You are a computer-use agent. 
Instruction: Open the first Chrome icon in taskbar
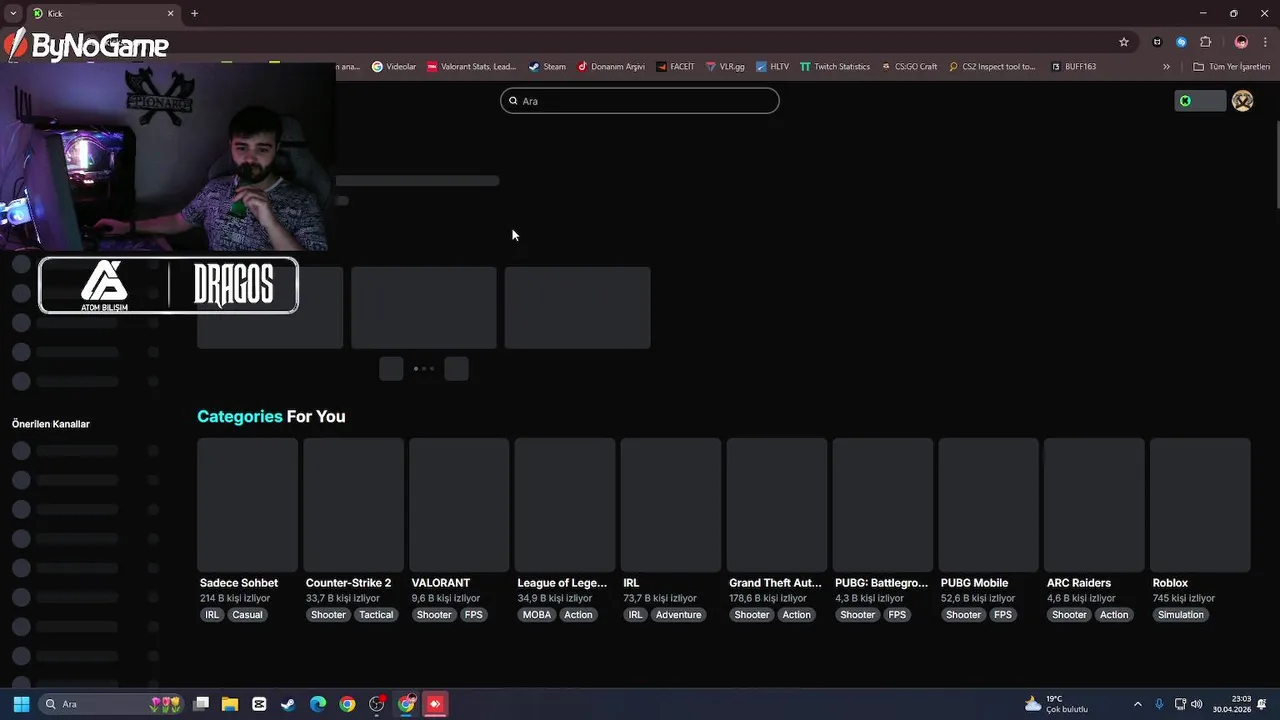tap(347, 704)
